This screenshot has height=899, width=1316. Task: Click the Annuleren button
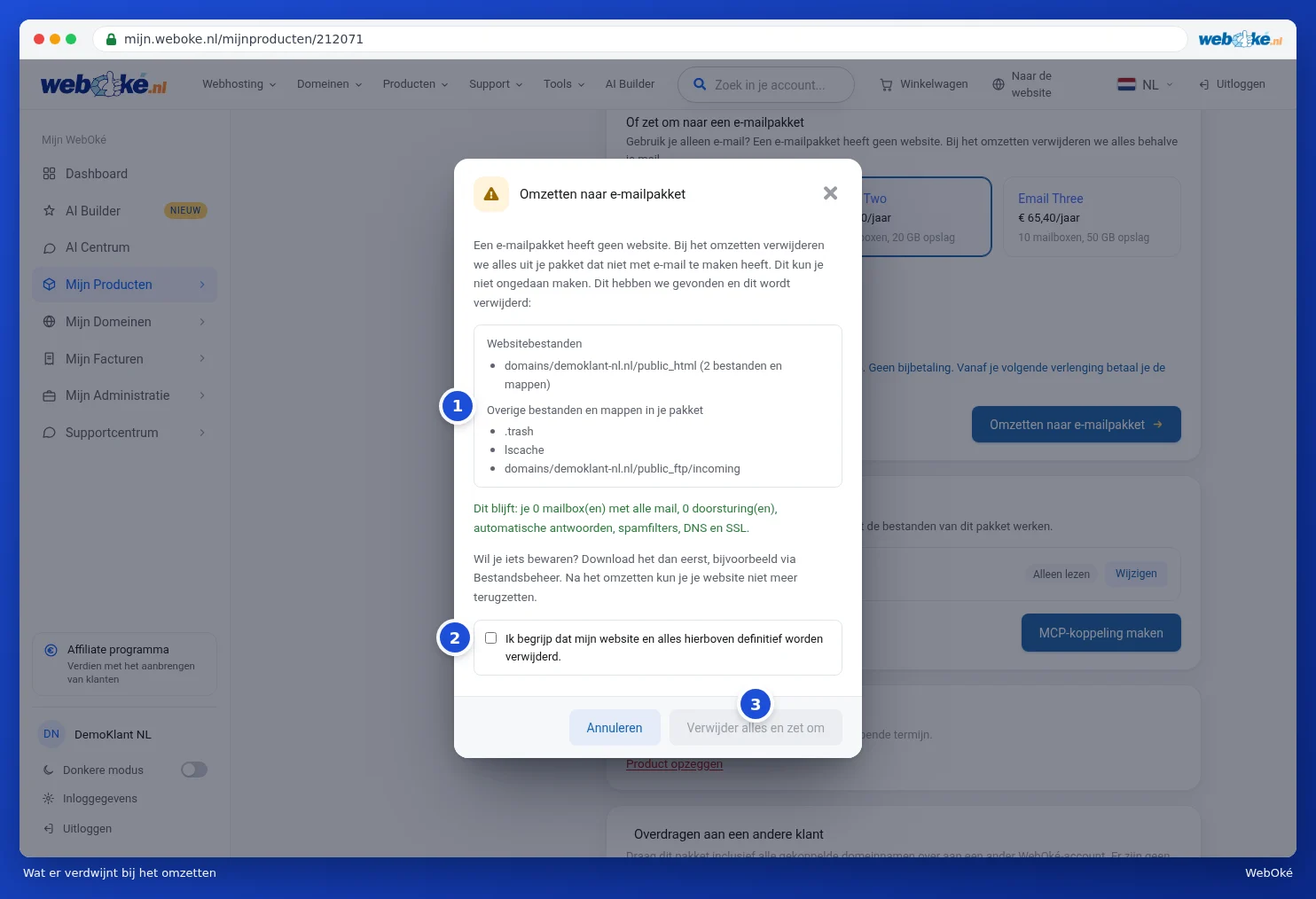pos(615,728)
